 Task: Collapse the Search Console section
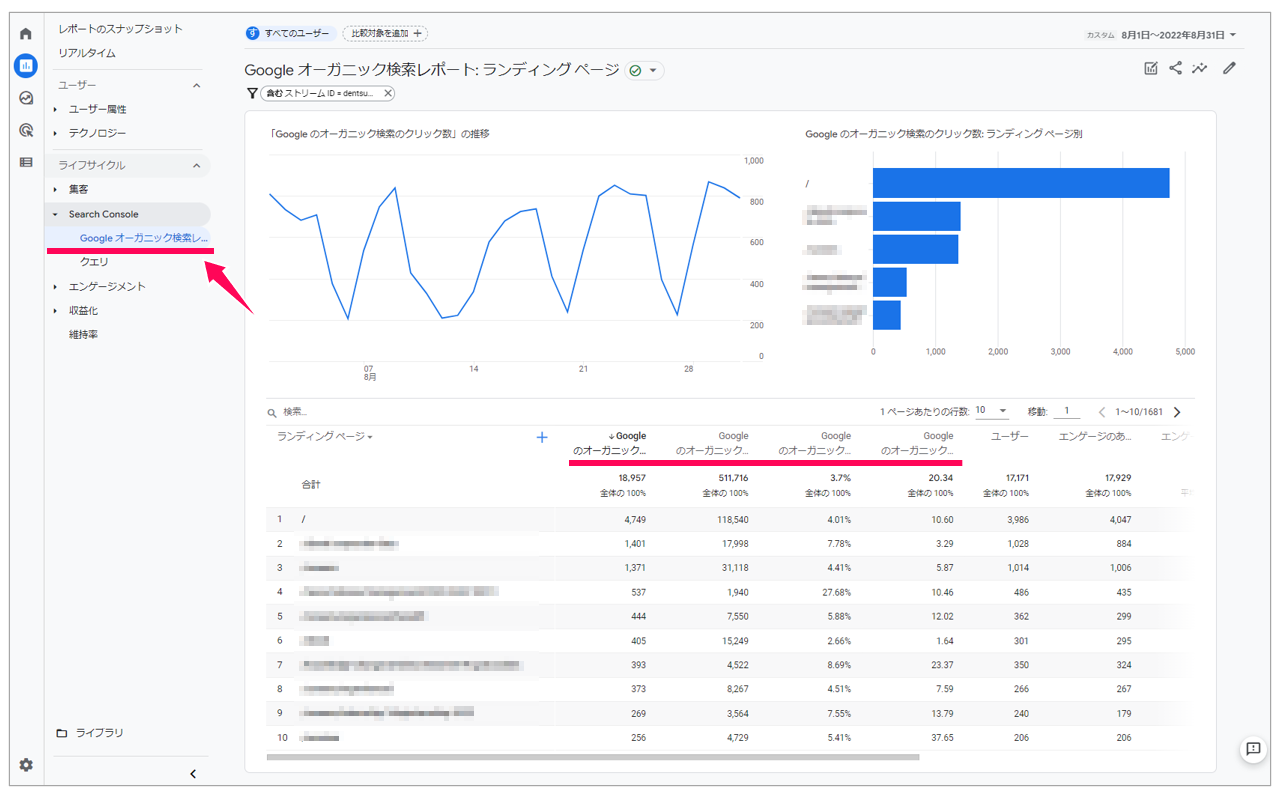56,214
